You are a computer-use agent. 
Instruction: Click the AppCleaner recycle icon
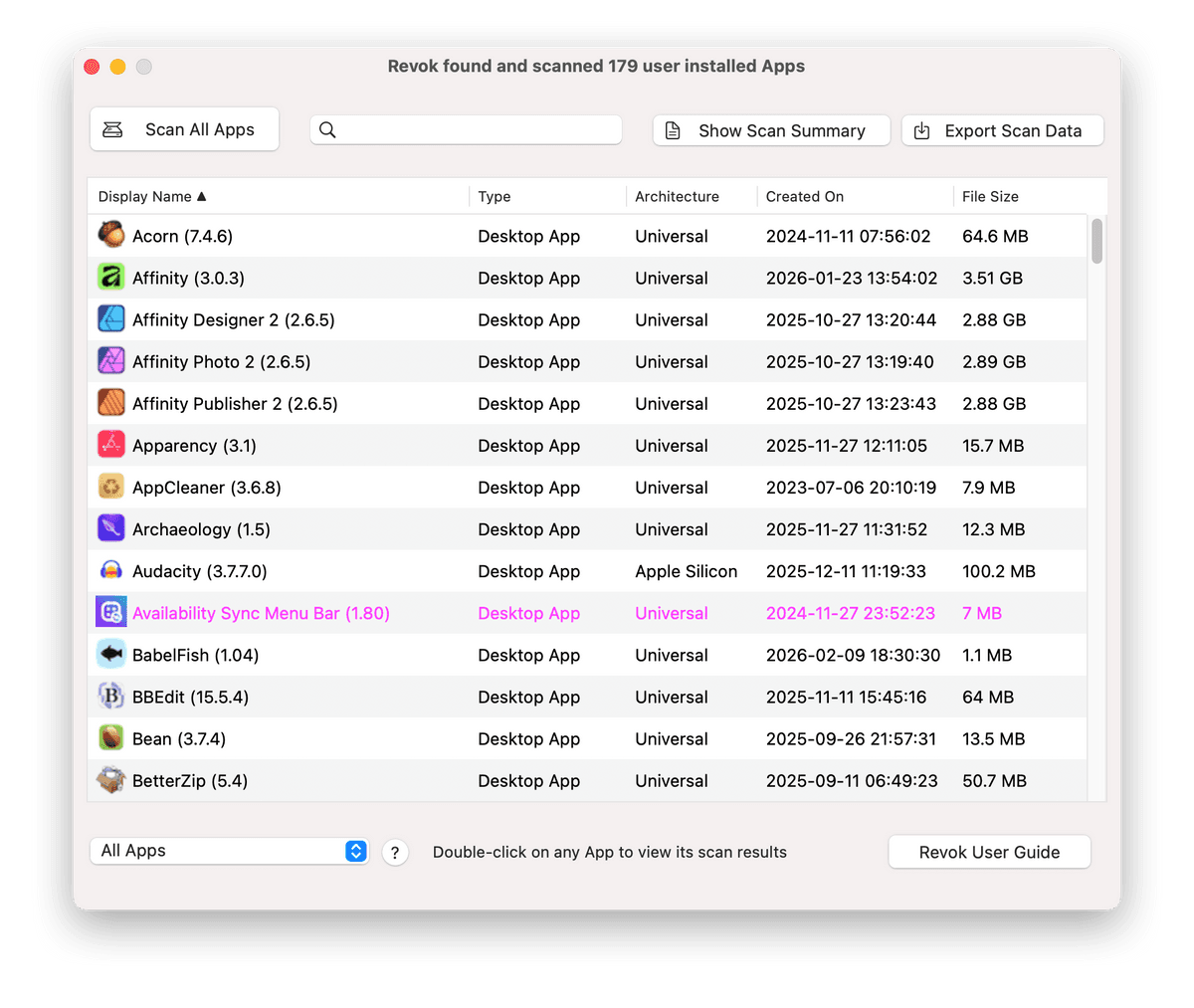pos(110,488)
